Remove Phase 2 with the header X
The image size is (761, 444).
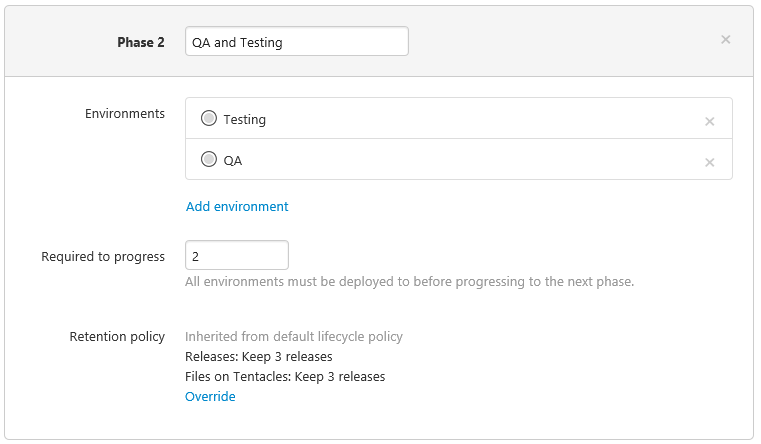pyautogui.click(x=726, y=40)
